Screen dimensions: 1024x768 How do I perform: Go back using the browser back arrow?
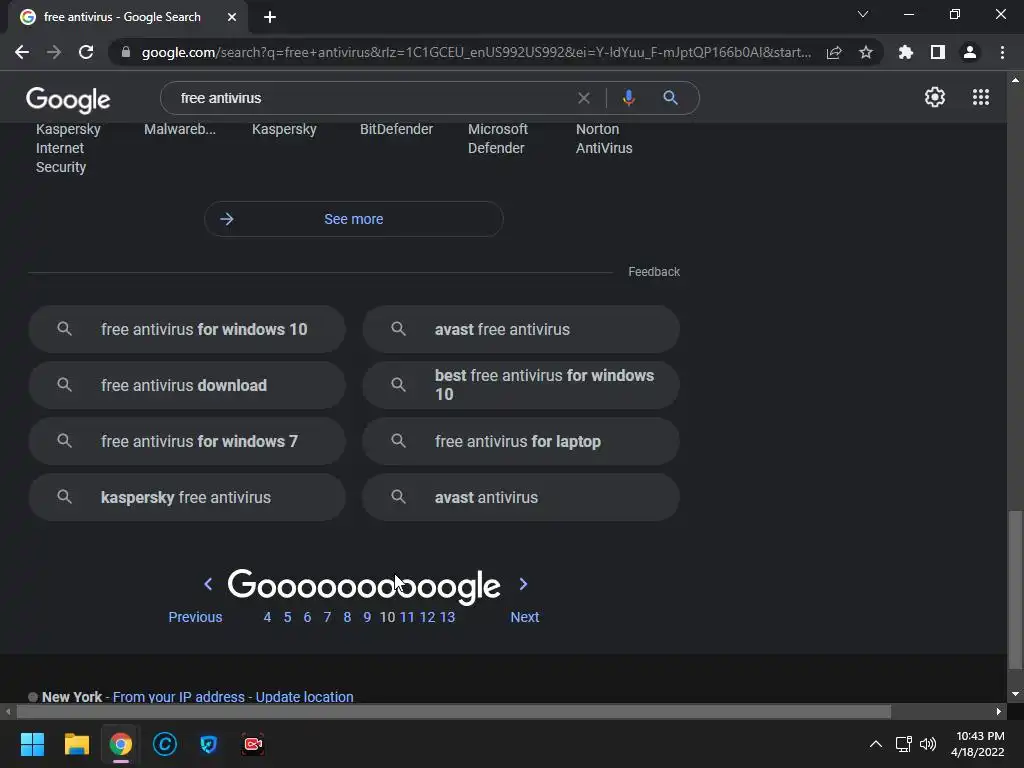pos(22,52)
